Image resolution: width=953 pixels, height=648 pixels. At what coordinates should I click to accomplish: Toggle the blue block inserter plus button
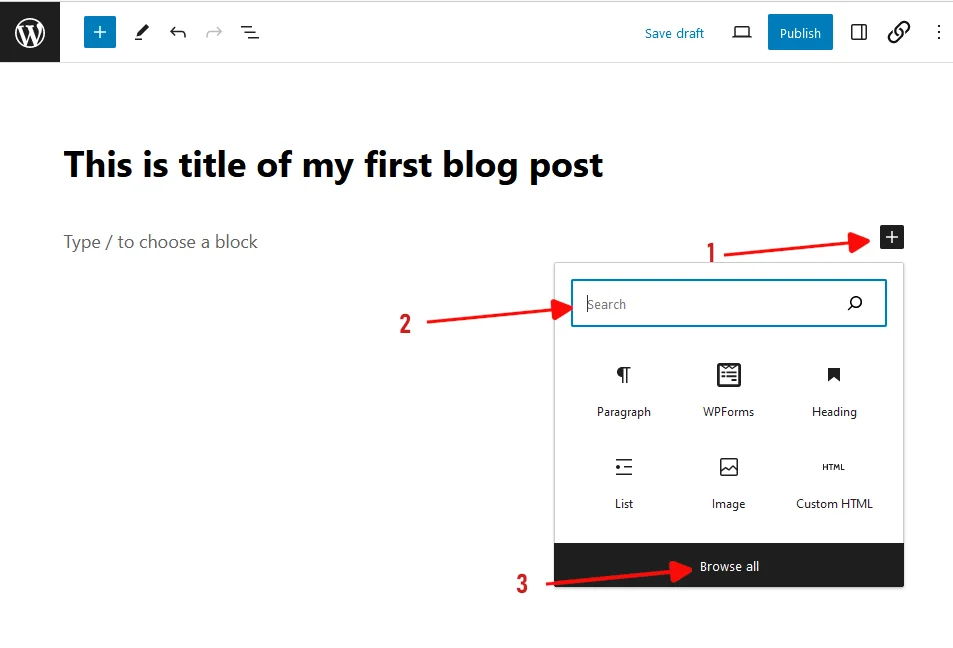(100, 32)
